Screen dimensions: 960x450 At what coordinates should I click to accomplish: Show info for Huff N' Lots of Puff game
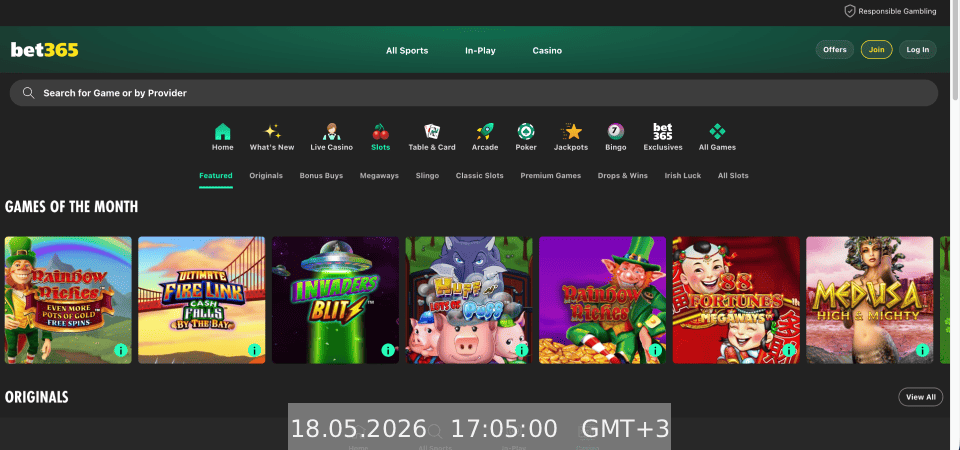(x=522, y=350)
